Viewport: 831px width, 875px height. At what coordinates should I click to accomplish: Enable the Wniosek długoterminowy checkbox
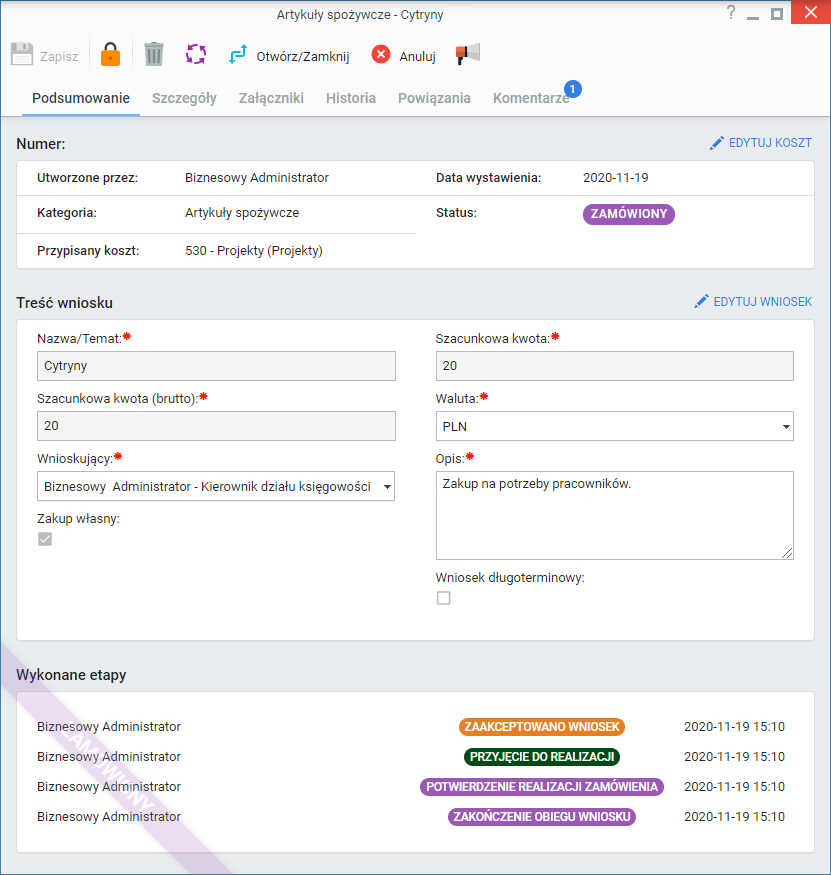tap(444, 598)
